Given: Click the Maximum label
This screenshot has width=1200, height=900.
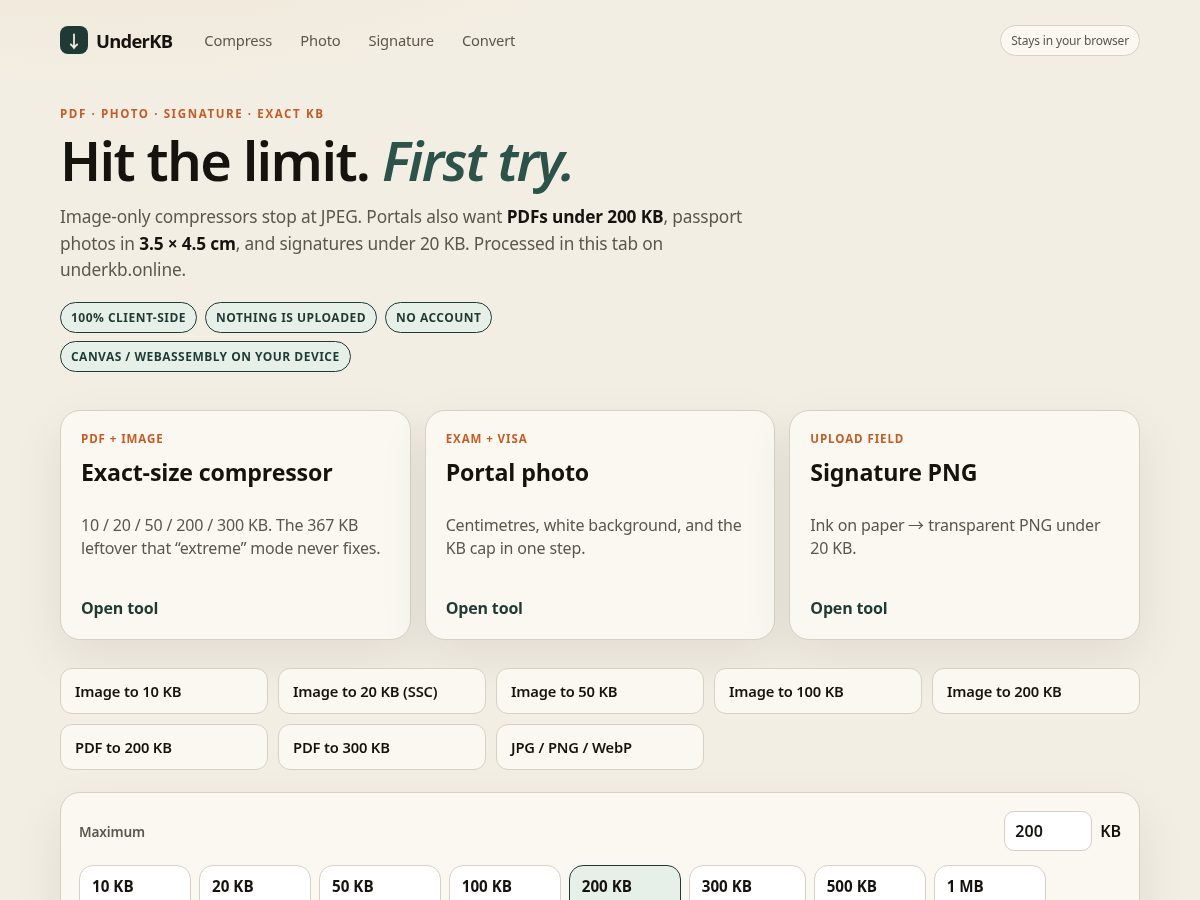Looking at the screenshot, I should (112, 831).
